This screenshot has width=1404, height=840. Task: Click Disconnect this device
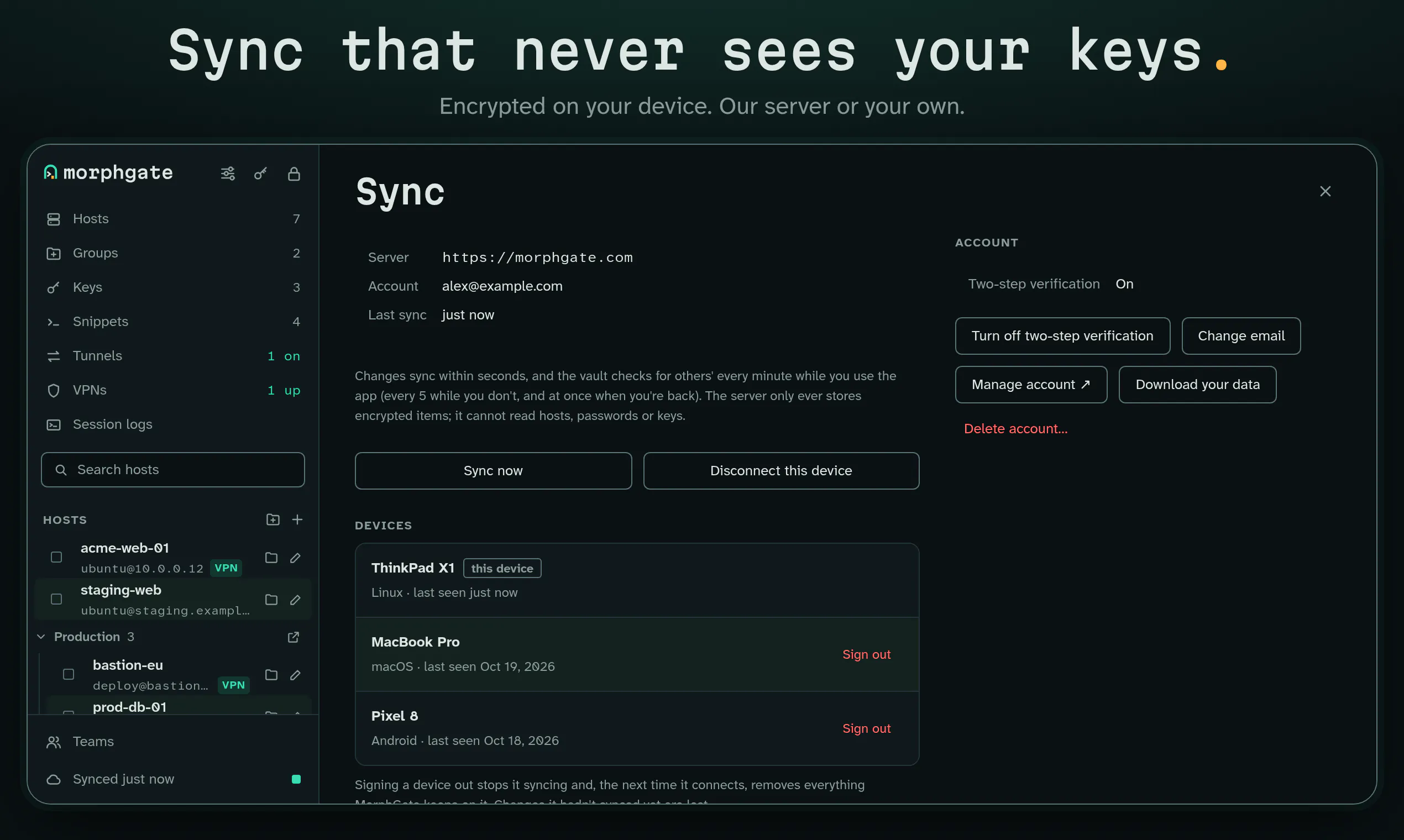pyautogui.click(x=780, y=471)
